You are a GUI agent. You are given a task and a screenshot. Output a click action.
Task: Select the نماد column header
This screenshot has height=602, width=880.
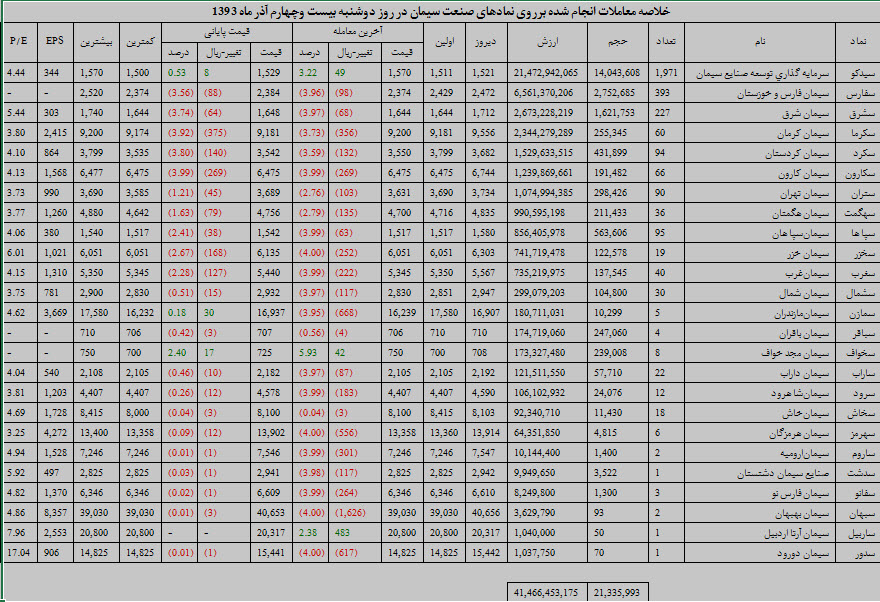(858, 42)
